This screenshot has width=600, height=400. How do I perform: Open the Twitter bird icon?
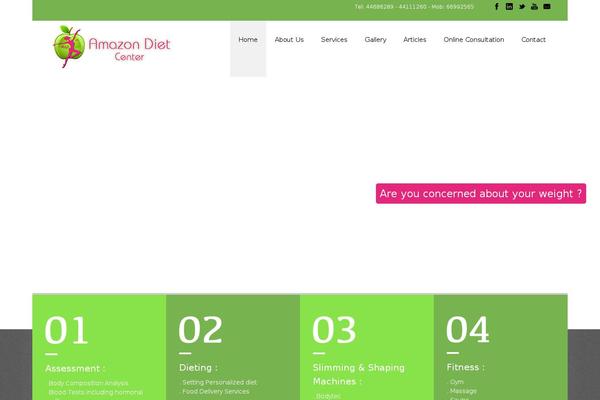522,7
